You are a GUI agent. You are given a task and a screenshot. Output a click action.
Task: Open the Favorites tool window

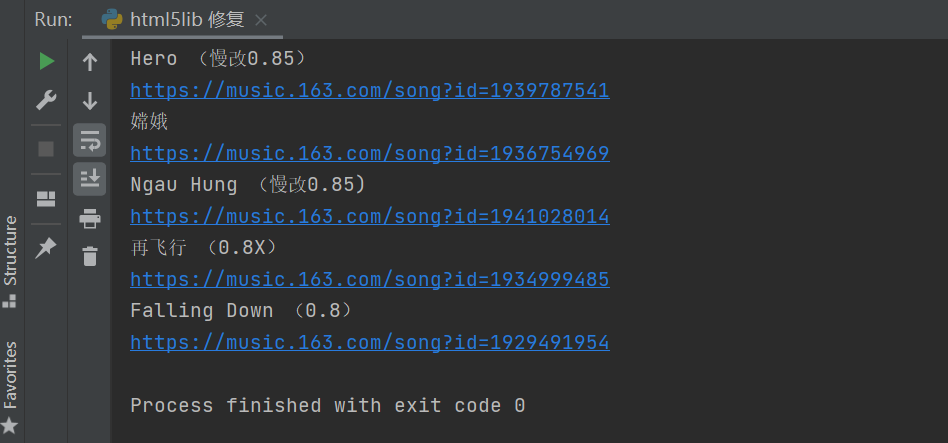(x=10, y=387)
